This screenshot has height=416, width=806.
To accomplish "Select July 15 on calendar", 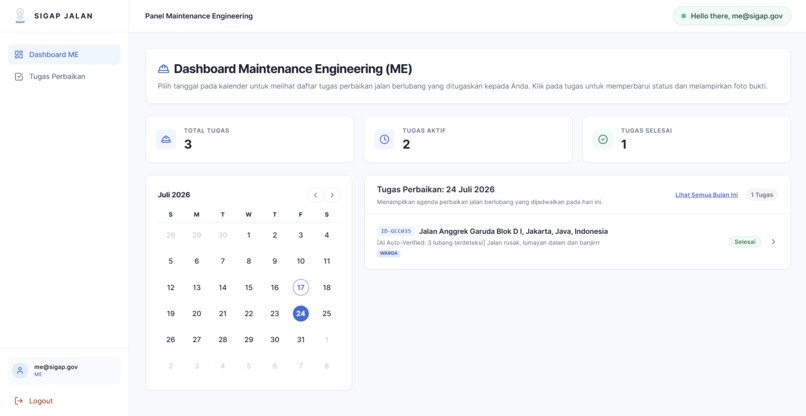I will [249, 287].
